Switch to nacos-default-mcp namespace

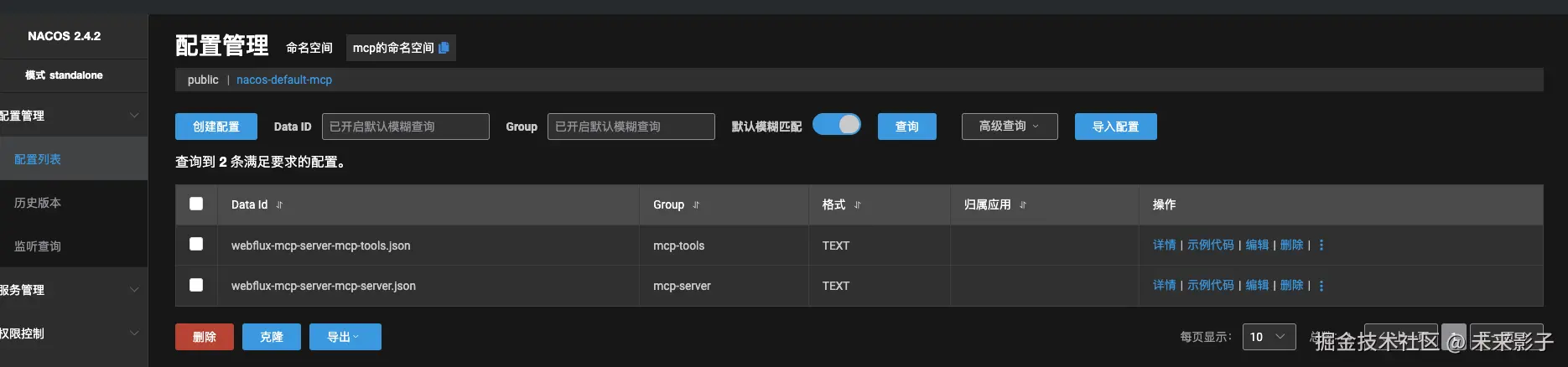284,80
